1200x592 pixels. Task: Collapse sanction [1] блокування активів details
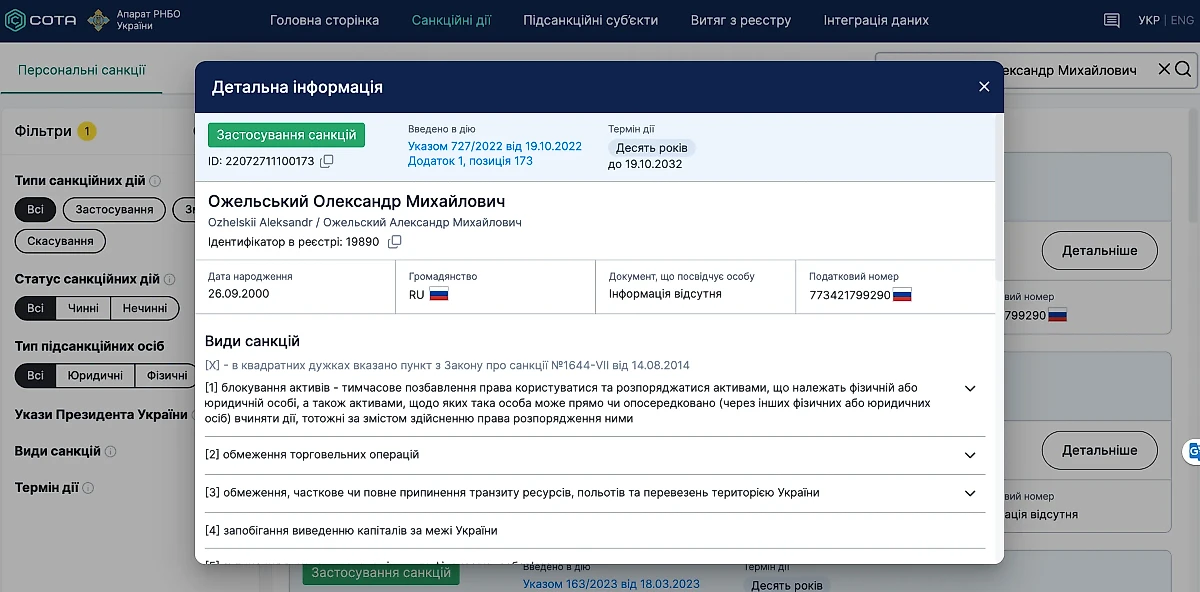coord(969,388)
